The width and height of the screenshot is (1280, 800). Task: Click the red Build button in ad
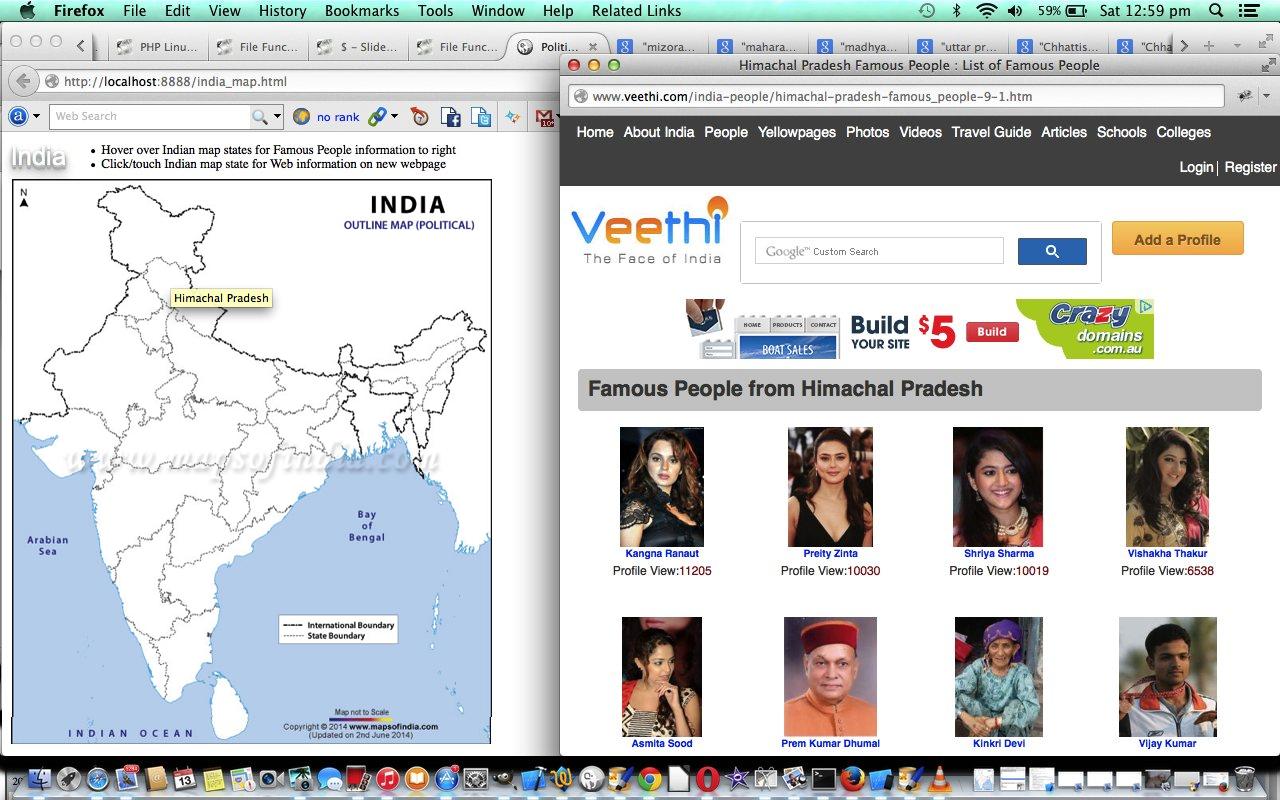coord(992,332)
